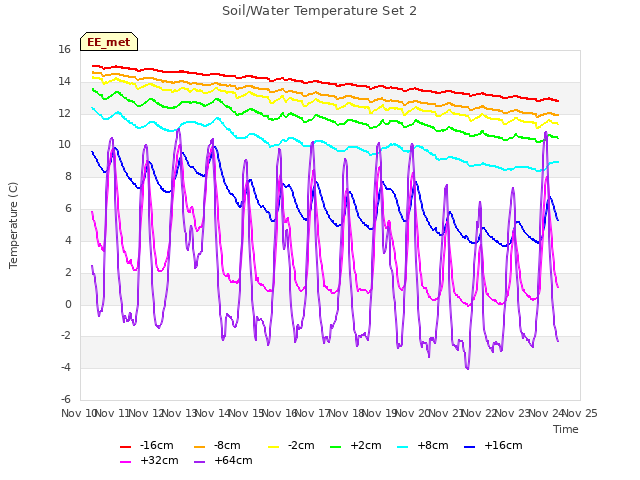Toggle the +8cm legend entry

[422, 445]
